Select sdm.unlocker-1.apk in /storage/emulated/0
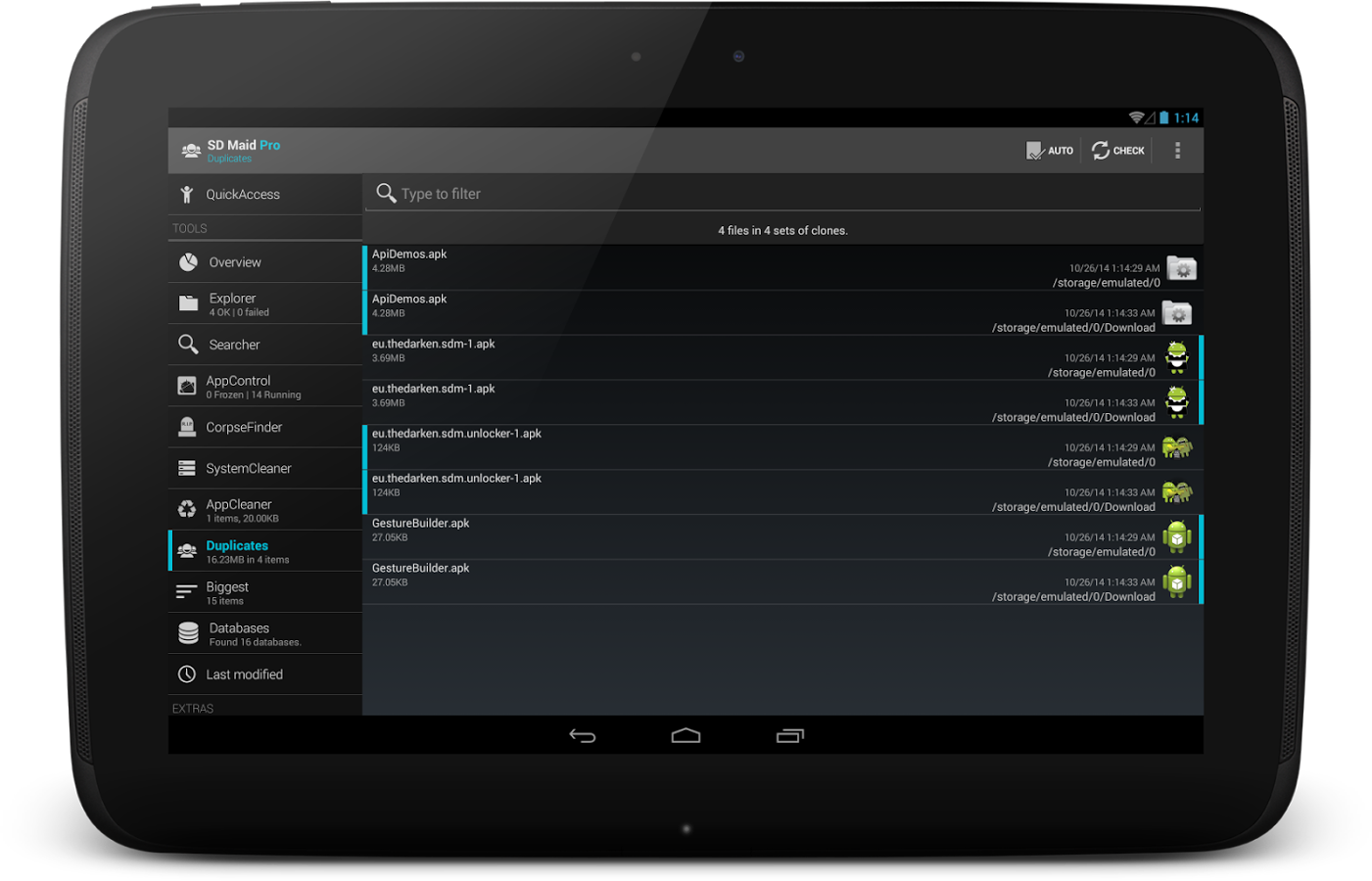 click(x=782, y=447)
